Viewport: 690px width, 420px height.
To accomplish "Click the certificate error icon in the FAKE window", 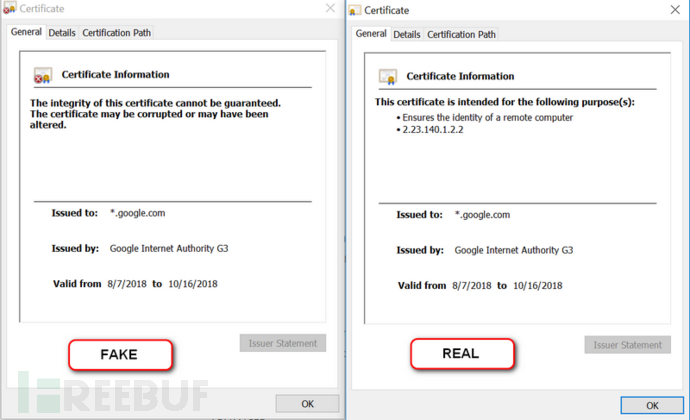I will [43, 75].
